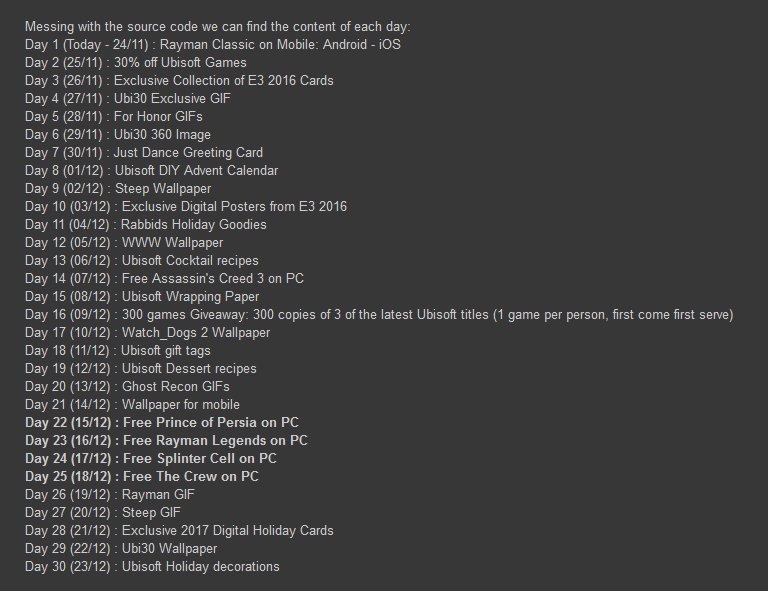Click the Android link on Day 1
This screenshot has width=768, height=591.
[x=343, y=44]
